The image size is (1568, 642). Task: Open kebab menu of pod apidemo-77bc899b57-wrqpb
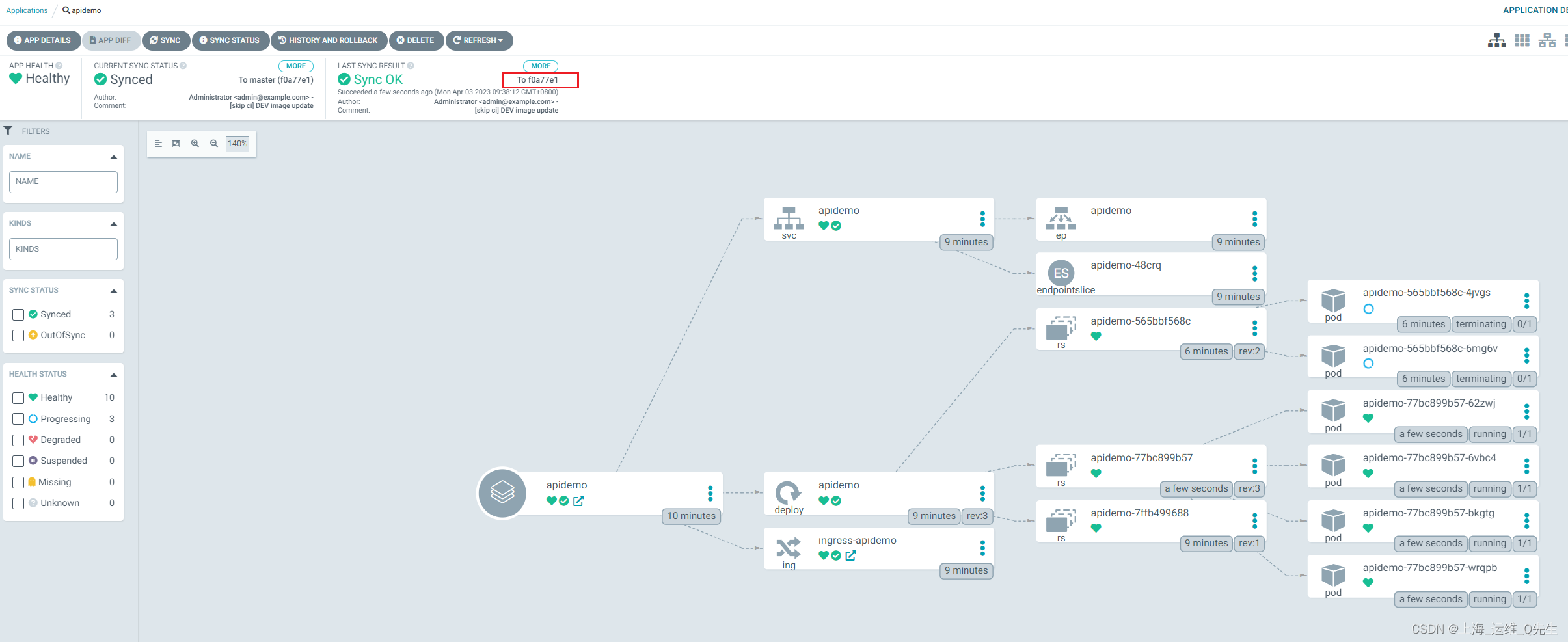pos(1526,576)
